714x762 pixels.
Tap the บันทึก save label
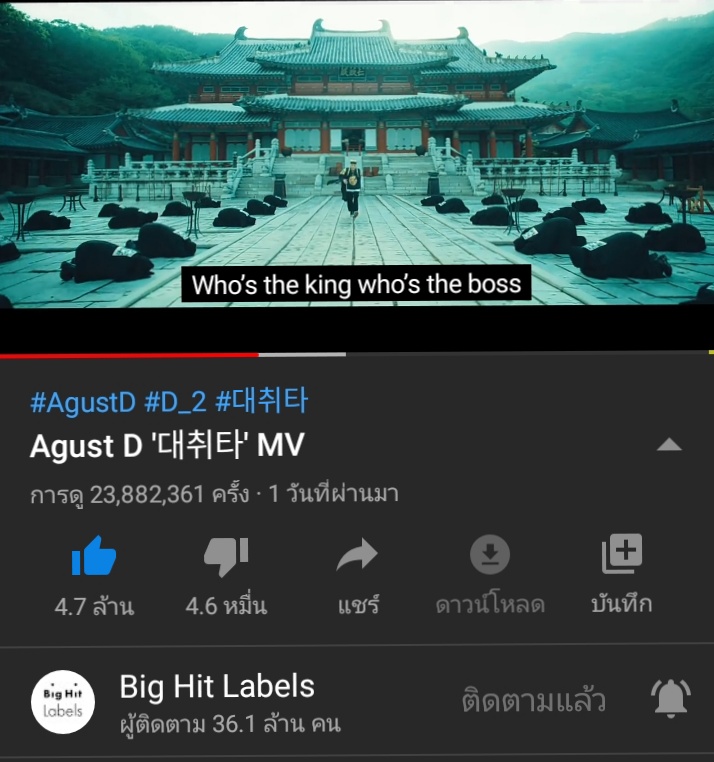pos(622,604)
